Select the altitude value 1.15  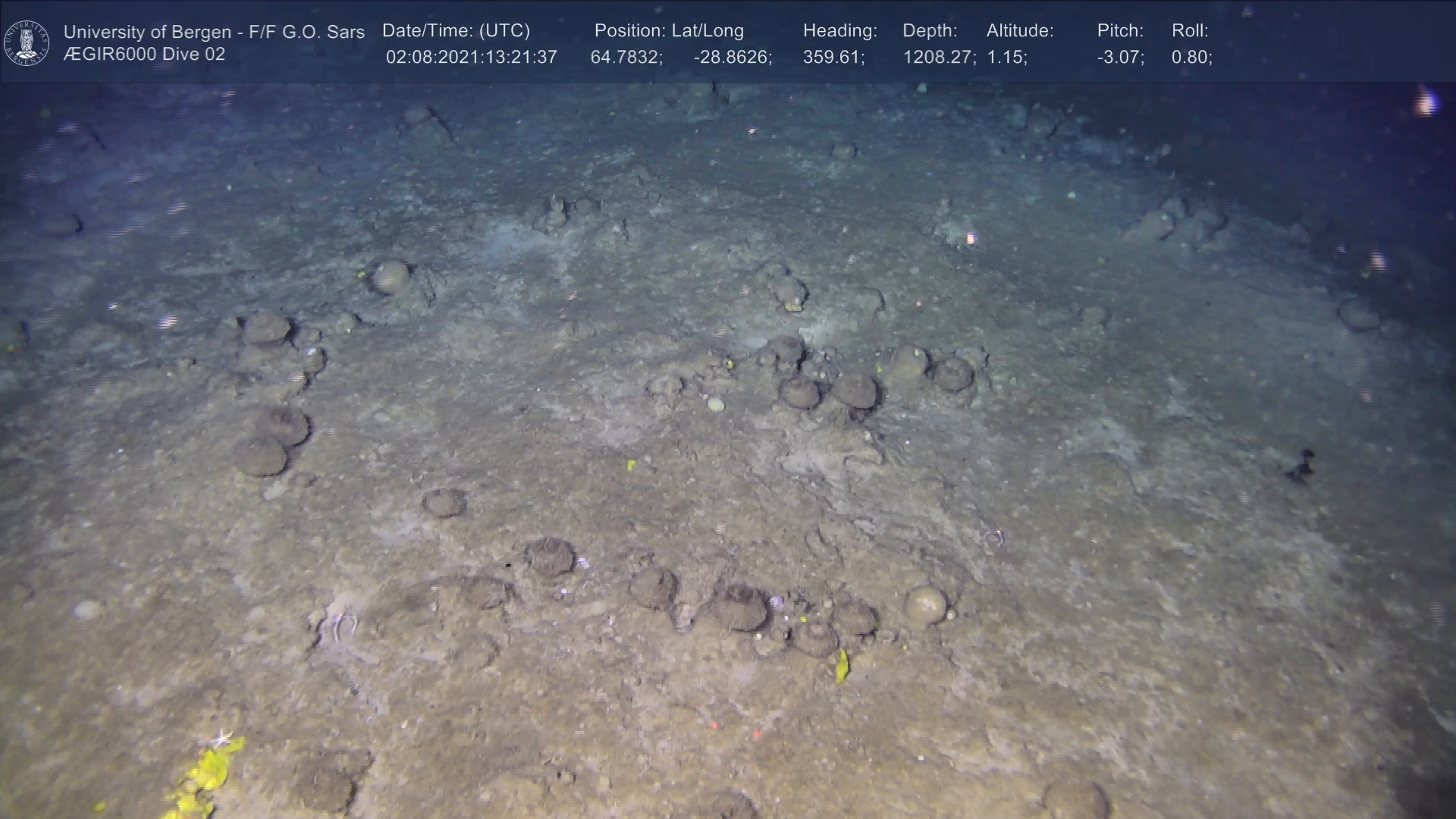pyautogui.click(x=1006, y=58)
